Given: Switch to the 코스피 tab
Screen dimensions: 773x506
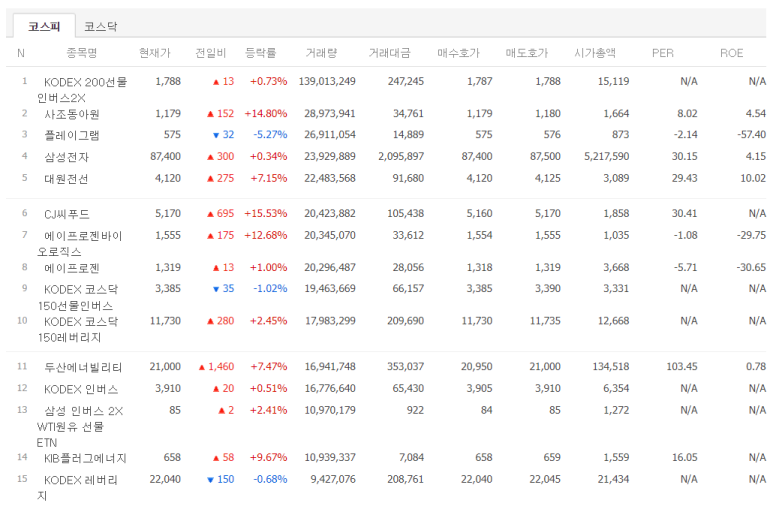Looking at the screenshot, I should coord(44,26).
